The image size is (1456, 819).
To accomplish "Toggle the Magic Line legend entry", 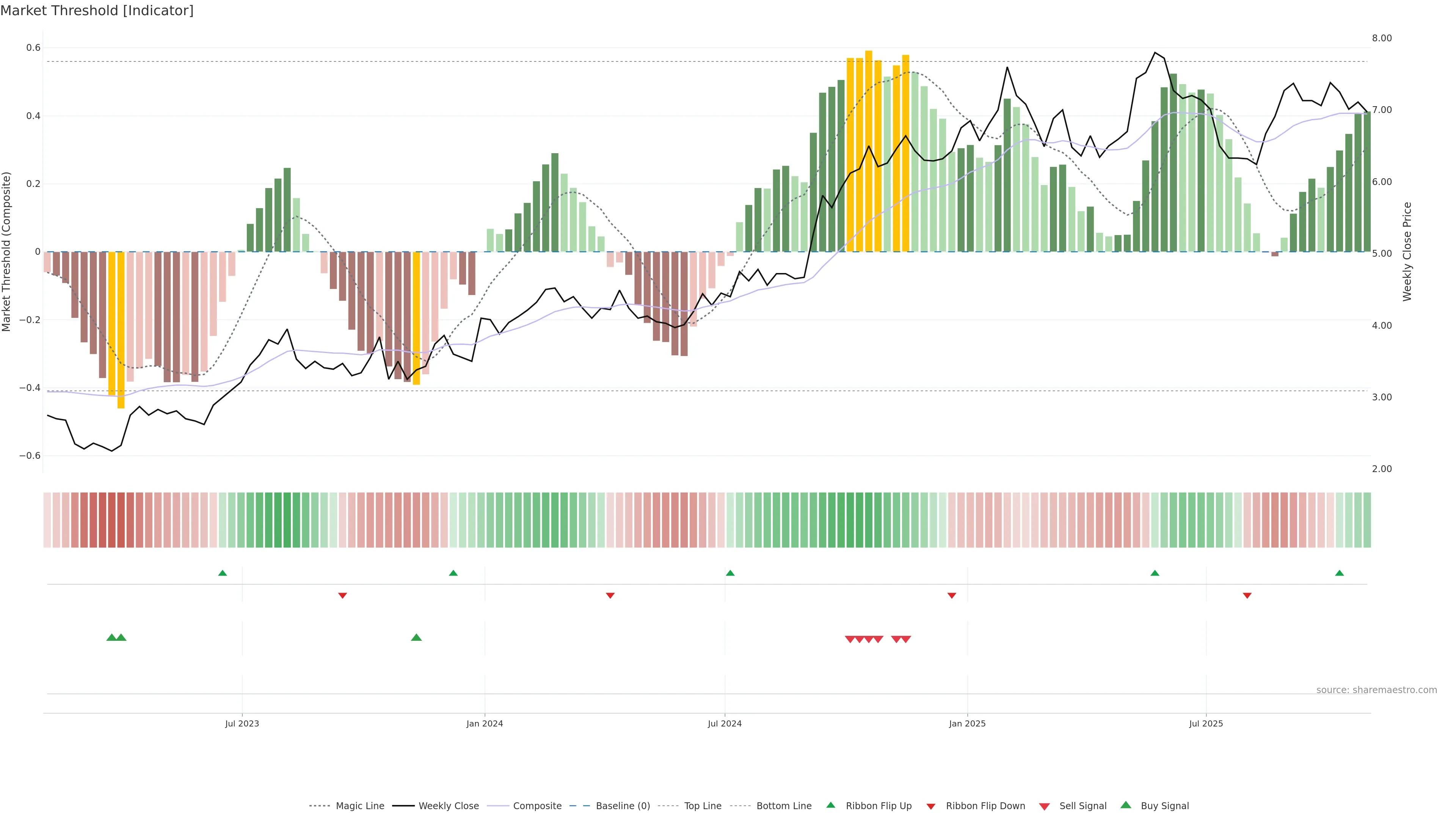I will 359,806.
